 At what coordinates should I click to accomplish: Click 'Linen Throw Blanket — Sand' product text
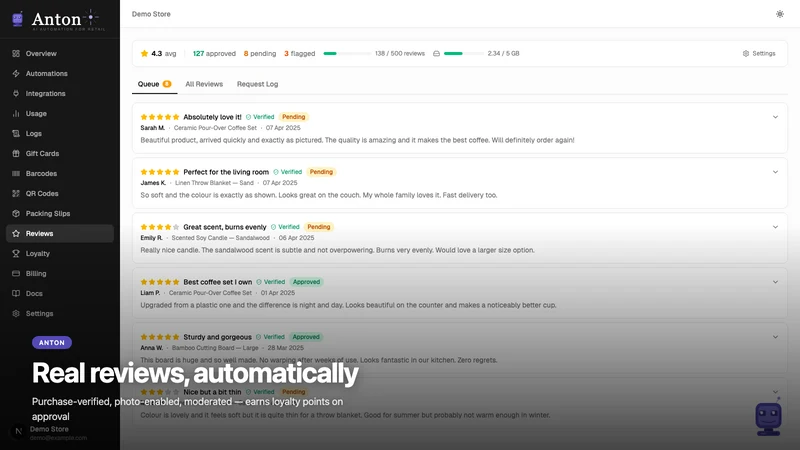coord(214,183)
